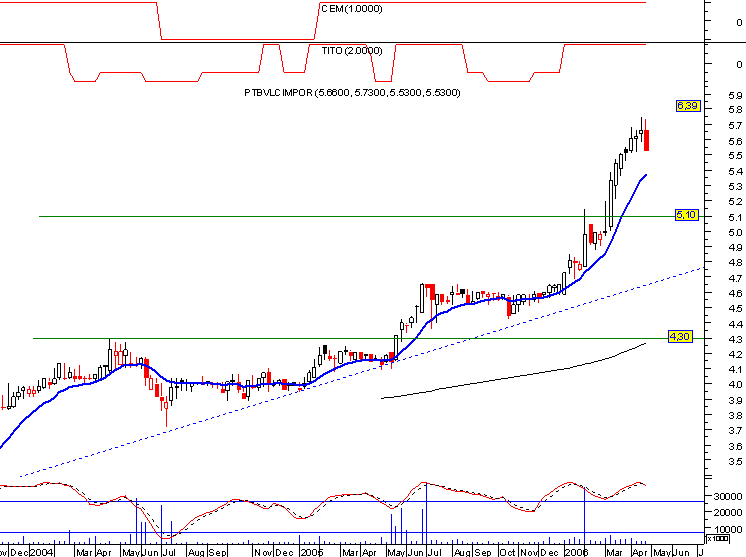746x557 pixels.
Task: Select the PTBVLC IMPOR price title text
Action: pos(352,92)
